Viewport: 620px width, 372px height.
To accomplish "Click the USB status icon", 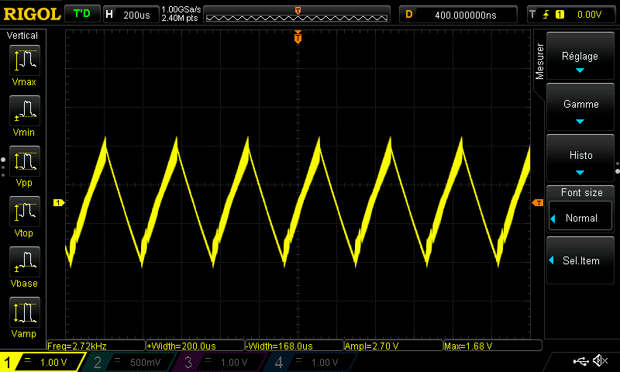I will click(581, 361).
